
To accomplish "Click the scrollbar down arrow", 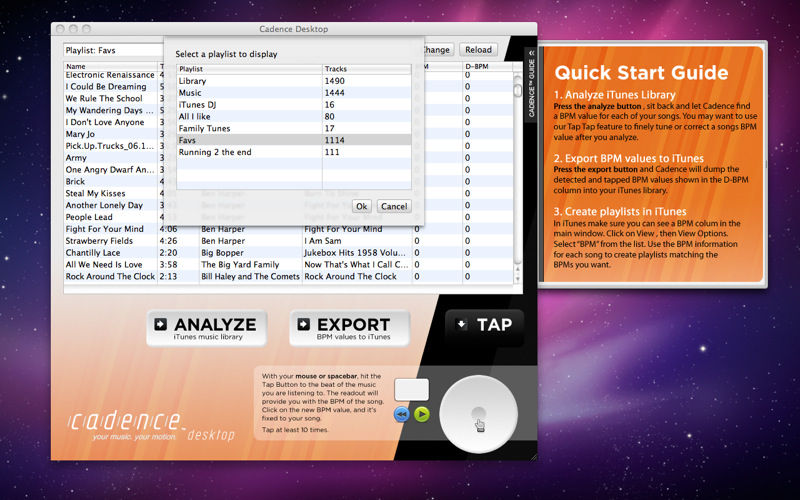I will coord(517,279).
